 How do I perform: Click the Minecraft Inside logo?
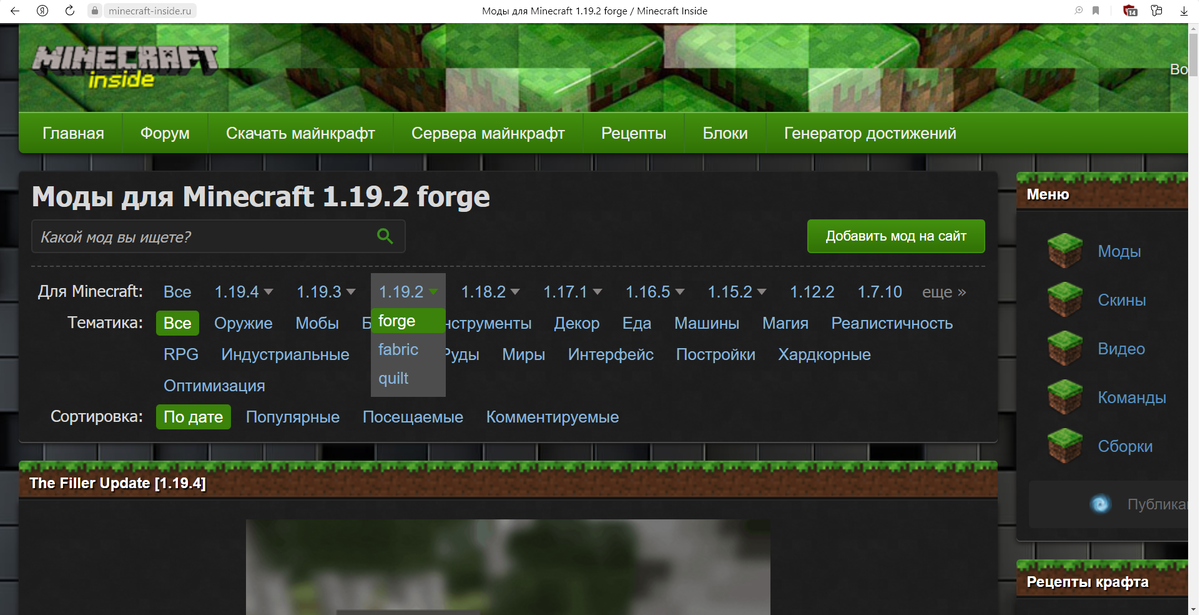point(126,64)
